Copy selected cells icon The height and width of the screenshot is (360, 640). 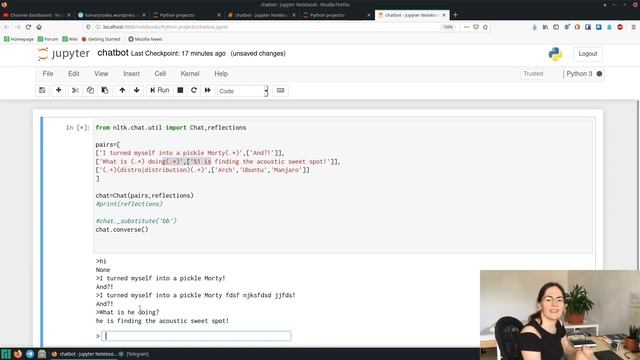[90, 90]
